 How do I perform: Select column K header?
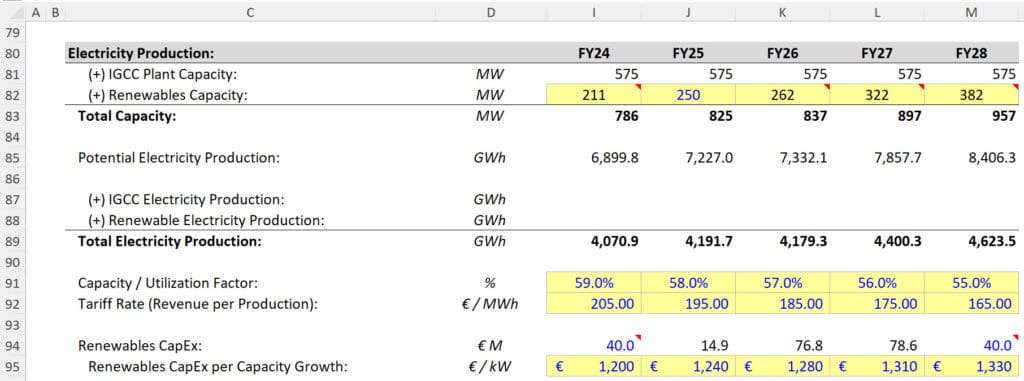[782, 11]
